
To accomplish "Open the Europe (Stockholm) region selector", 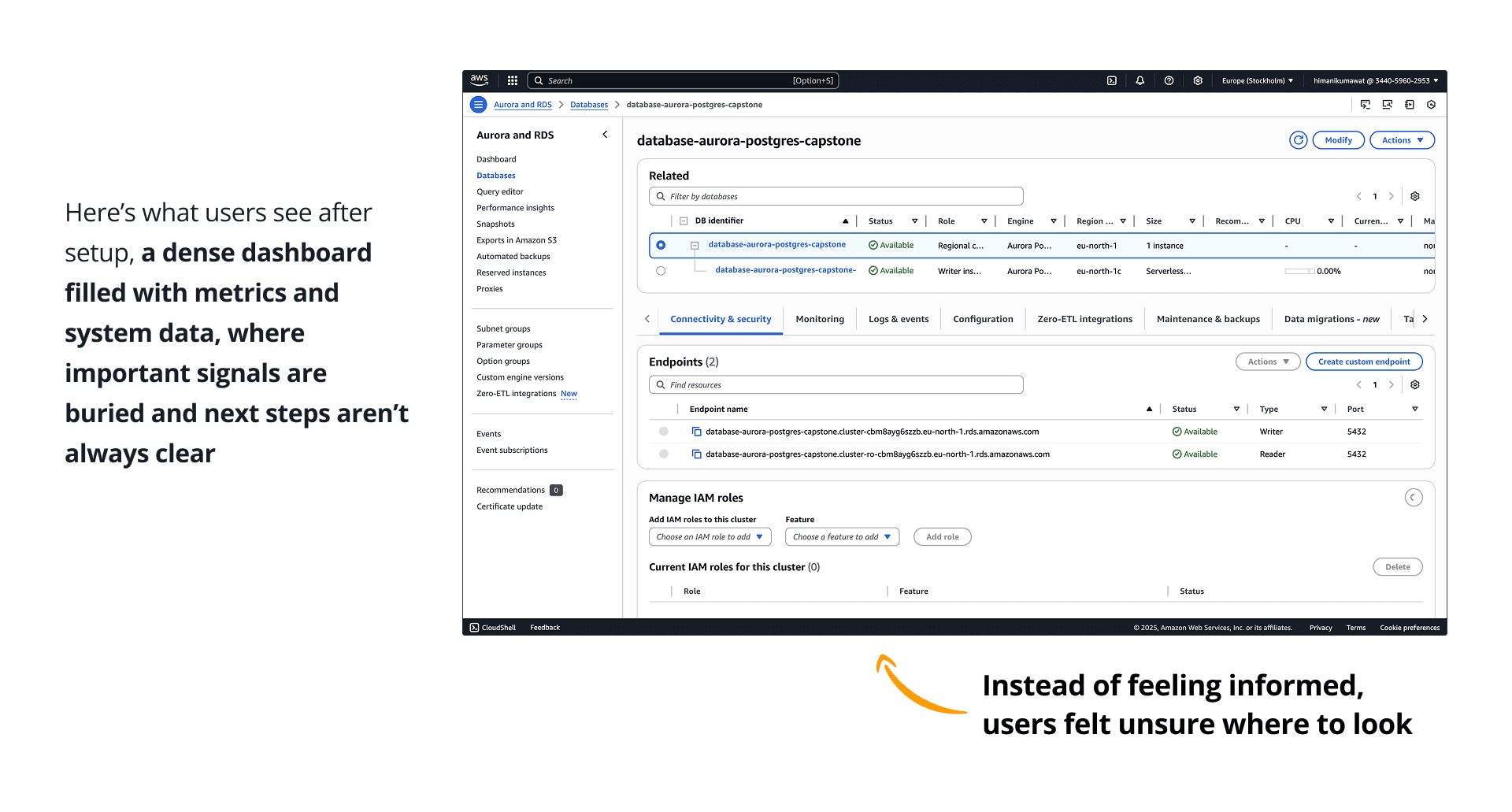I will click(1258, 80).
